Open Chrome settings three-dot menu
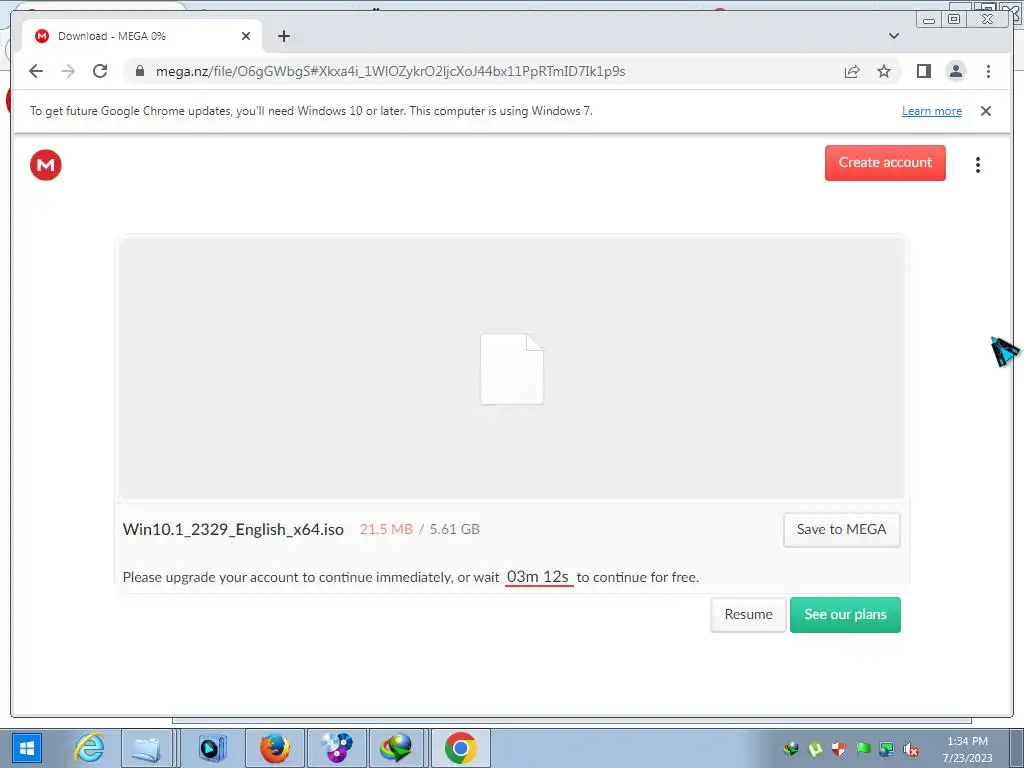This screenshot has height=768, width=1024. 988,71
